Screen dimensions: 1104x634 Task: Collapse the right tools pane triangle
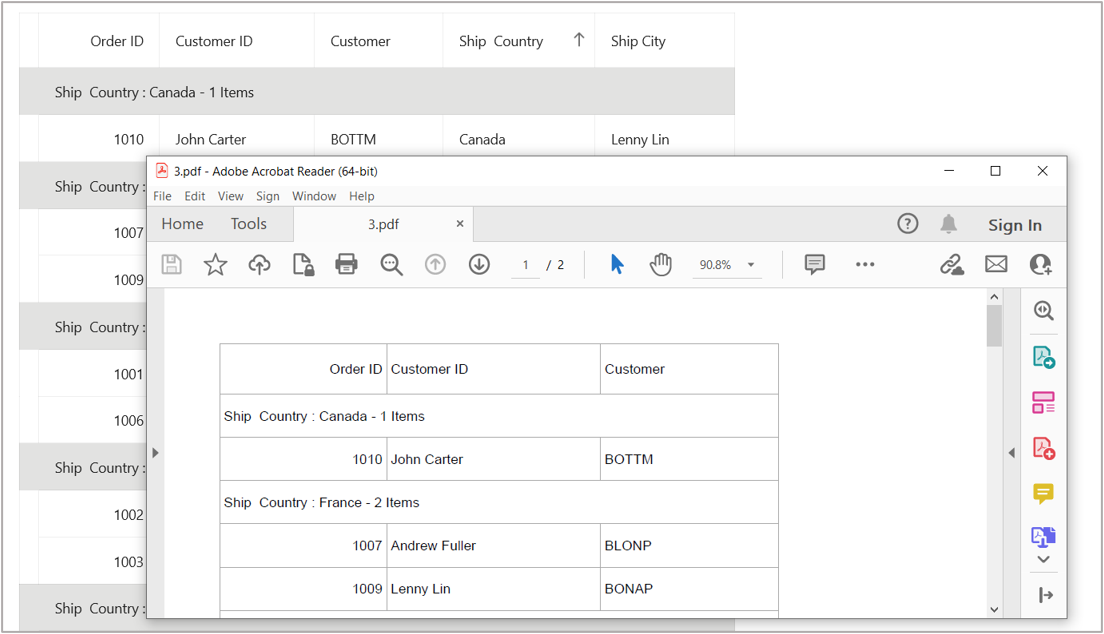[x=1012, y=453]
